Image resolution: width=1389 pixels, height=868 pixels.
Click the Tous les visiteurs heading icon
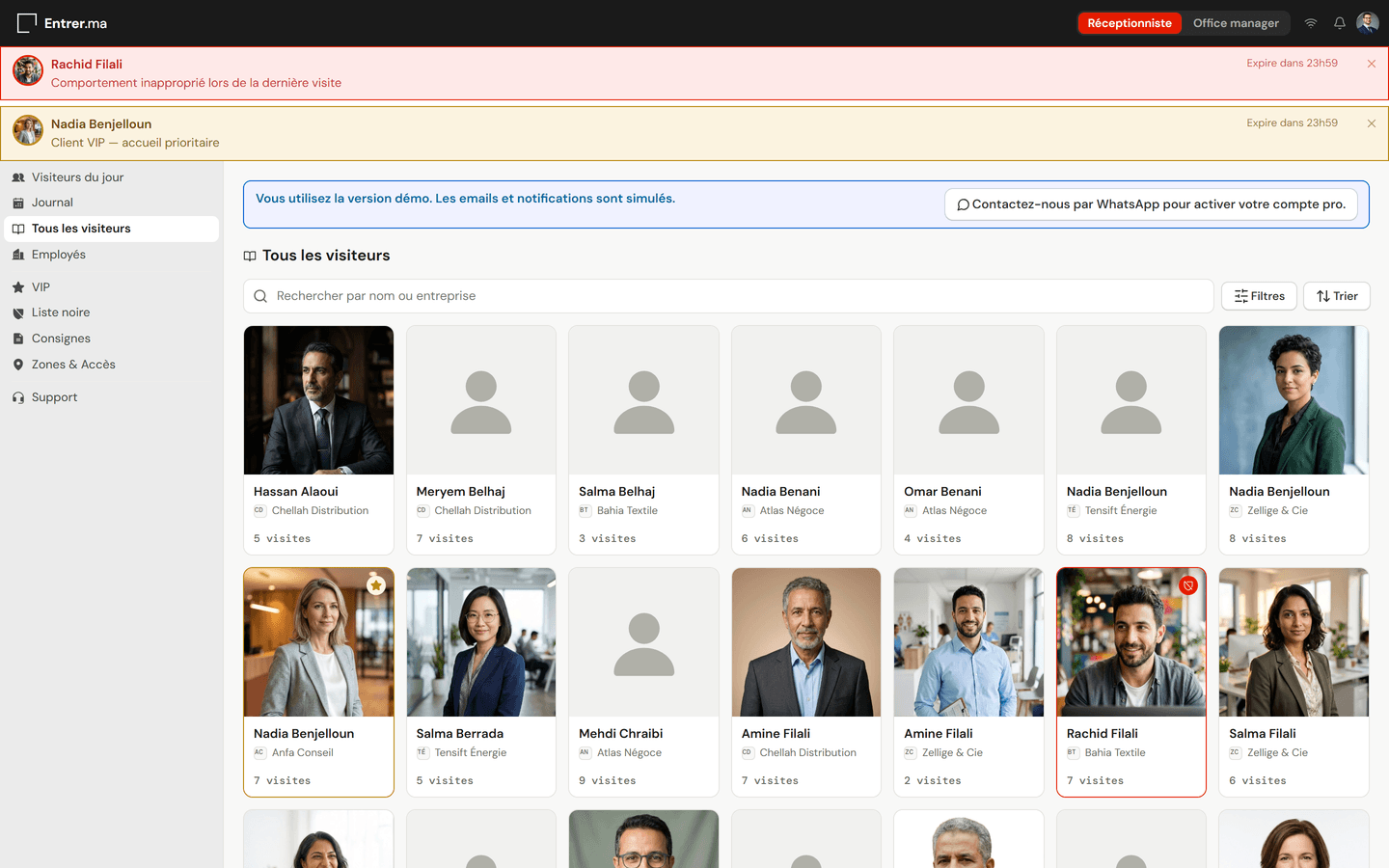[250, 256]
